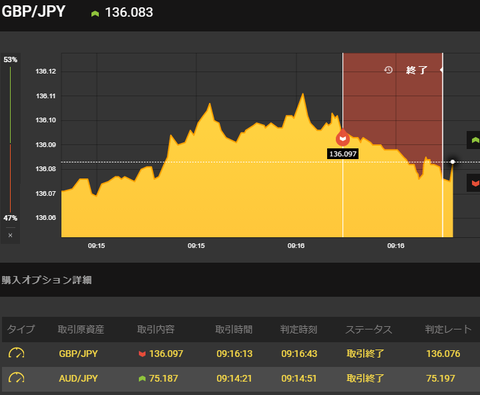
Task: Click the 53% trader sentiment bar
Action: click(10, 105)
